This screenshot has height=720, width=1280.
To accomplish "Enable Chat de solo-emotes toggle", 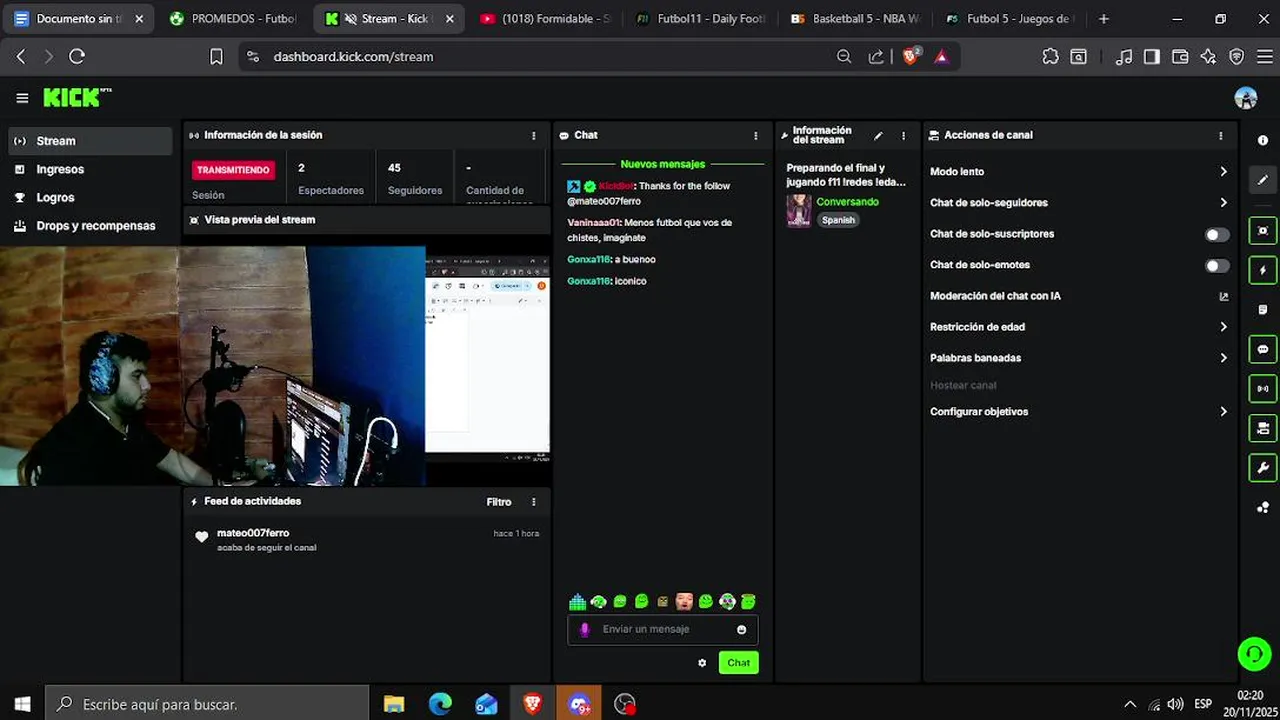I will click(1217, 265).
